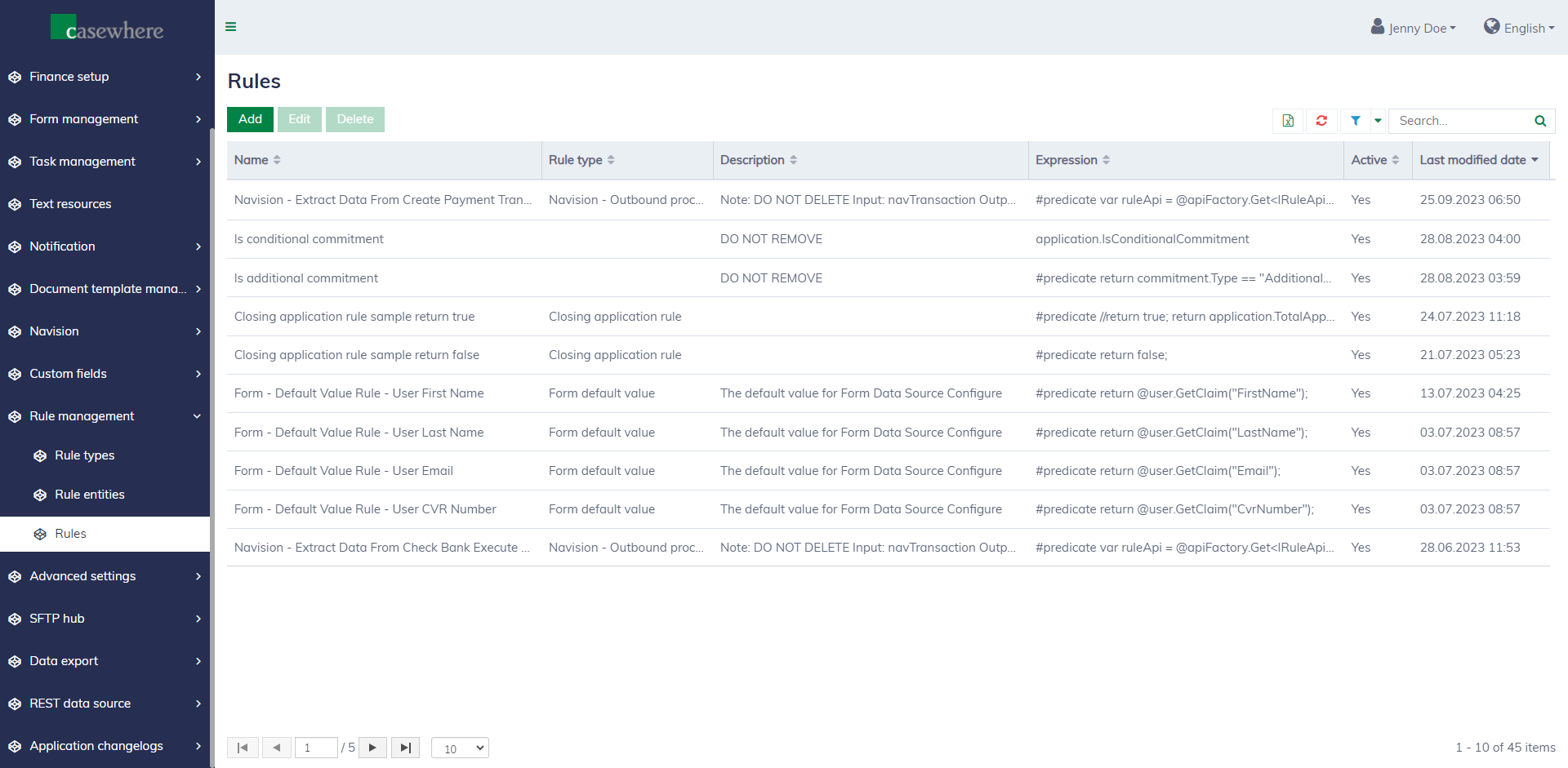The width and height of the screenshot is (1568, 768).
Task: Open the page size dropdown
Action: pyautogui.click(x=460, y=748)
